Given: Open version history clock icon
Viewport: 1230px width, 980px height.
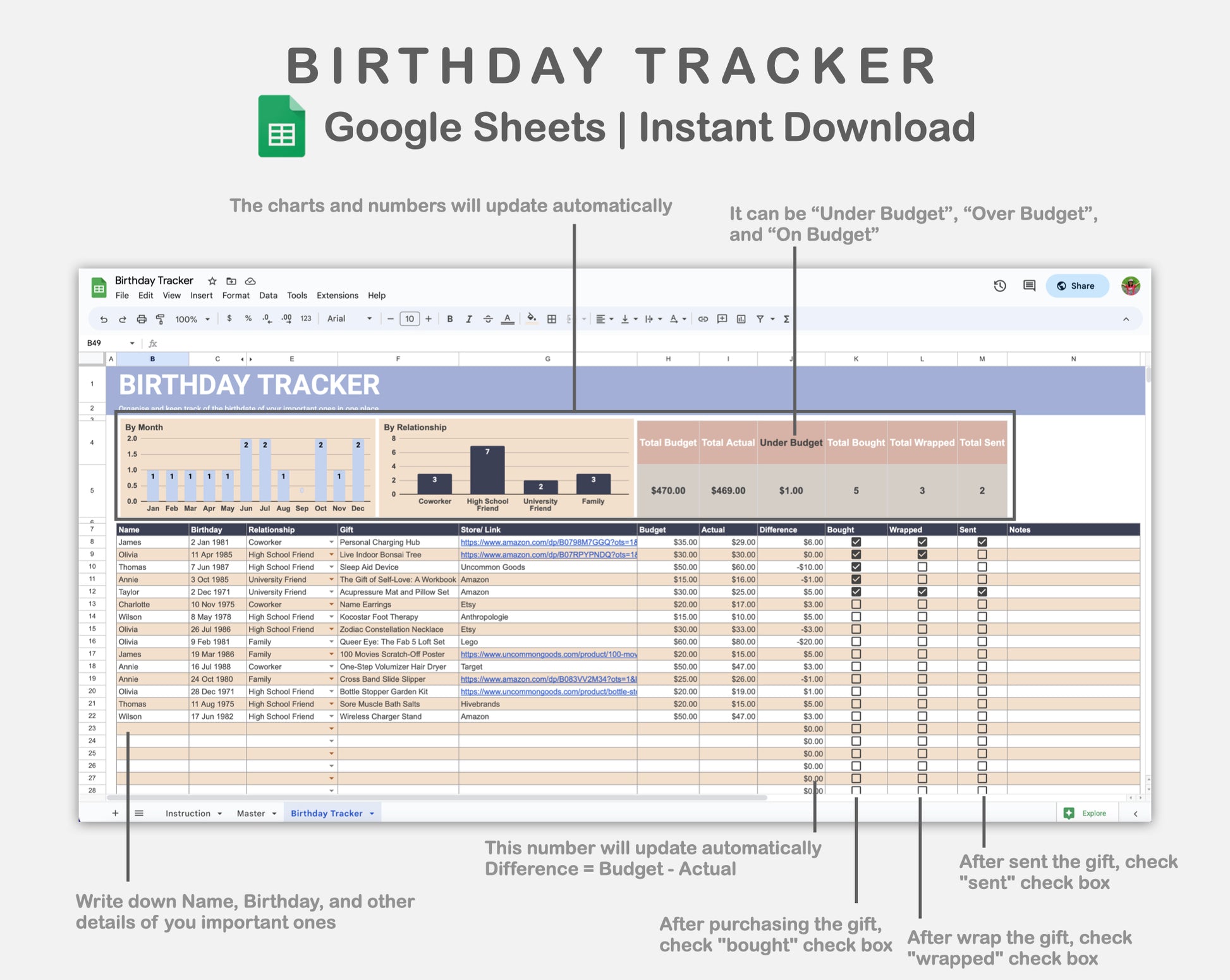Looking at the screenshot, I should click(x=999, y=286).
